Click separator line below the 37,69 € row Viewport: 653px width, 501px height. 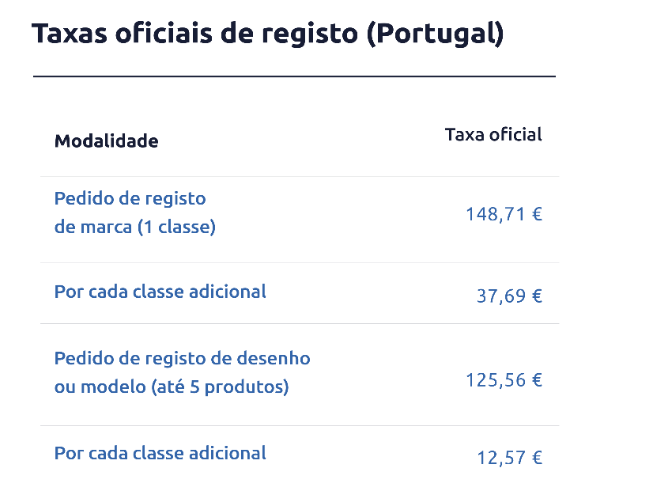coord(299,324)
